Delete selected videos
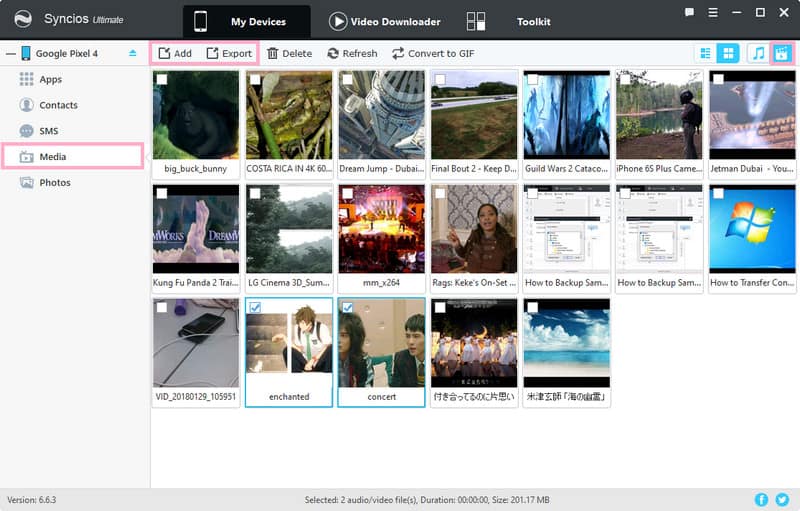 point(289,53)
